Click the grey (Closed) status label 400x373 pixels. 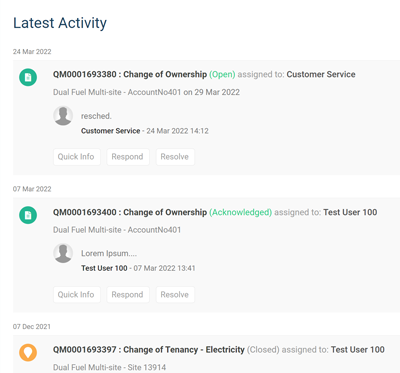click(x=263, y=350)
